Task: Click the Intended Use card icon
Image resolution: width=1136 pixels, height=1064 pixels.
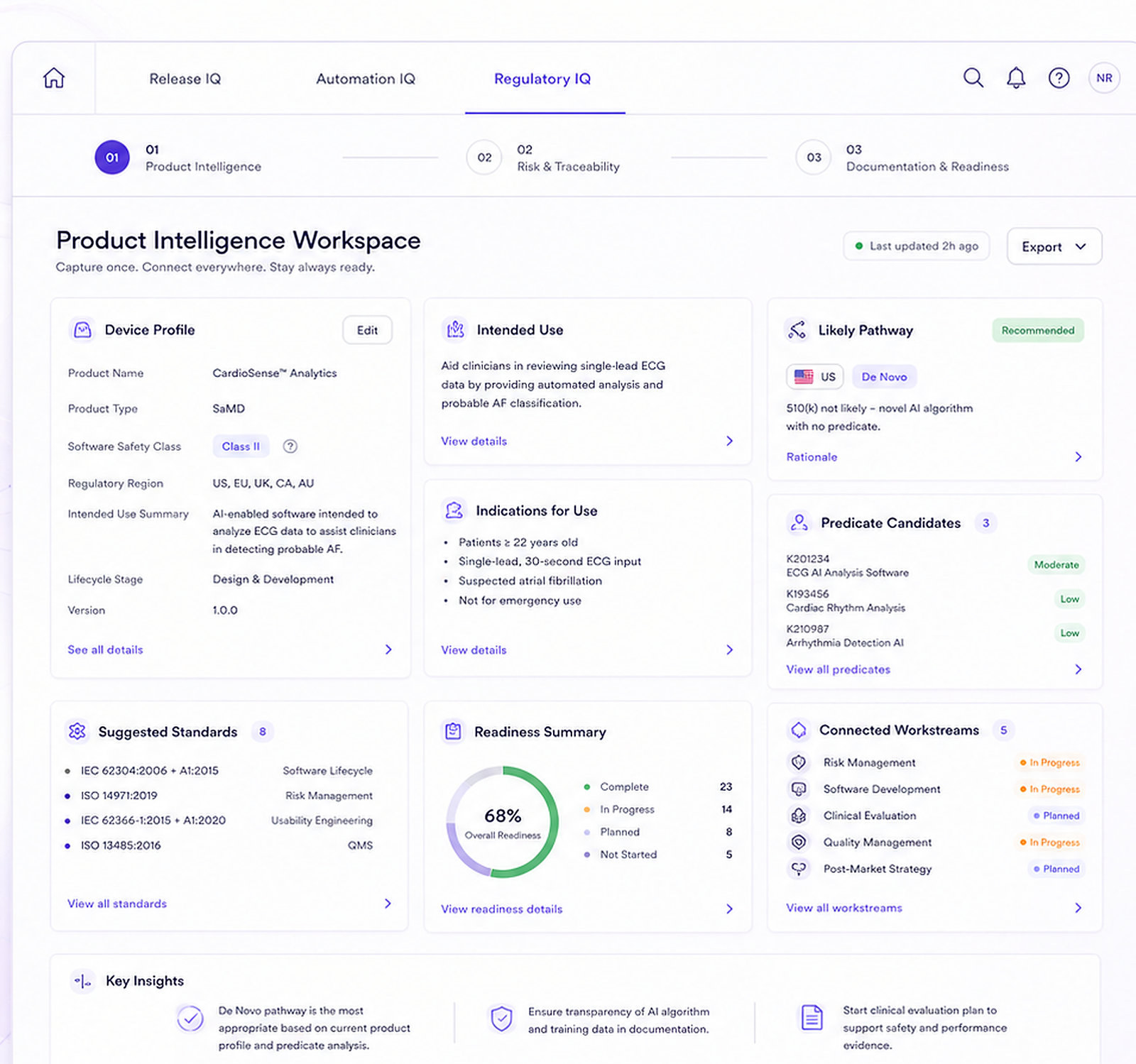Action: (455, 330)
